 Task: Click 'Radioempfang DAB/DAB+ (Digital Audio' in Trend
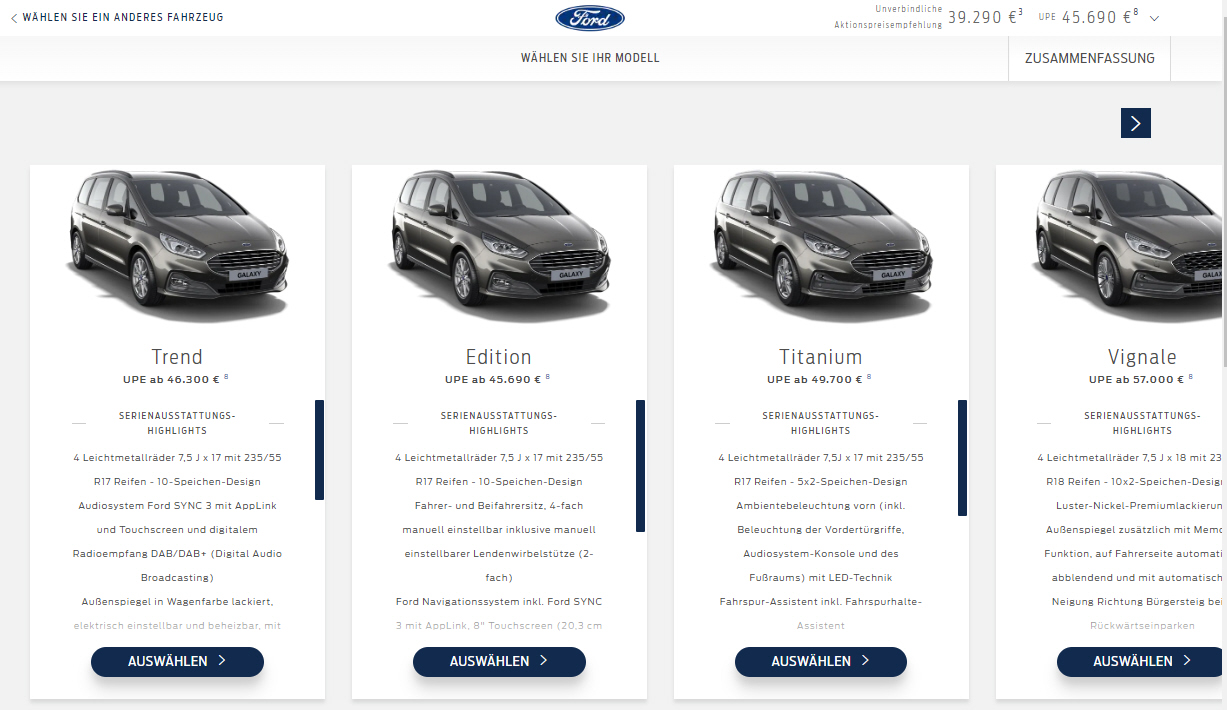(x=177, y=554)
